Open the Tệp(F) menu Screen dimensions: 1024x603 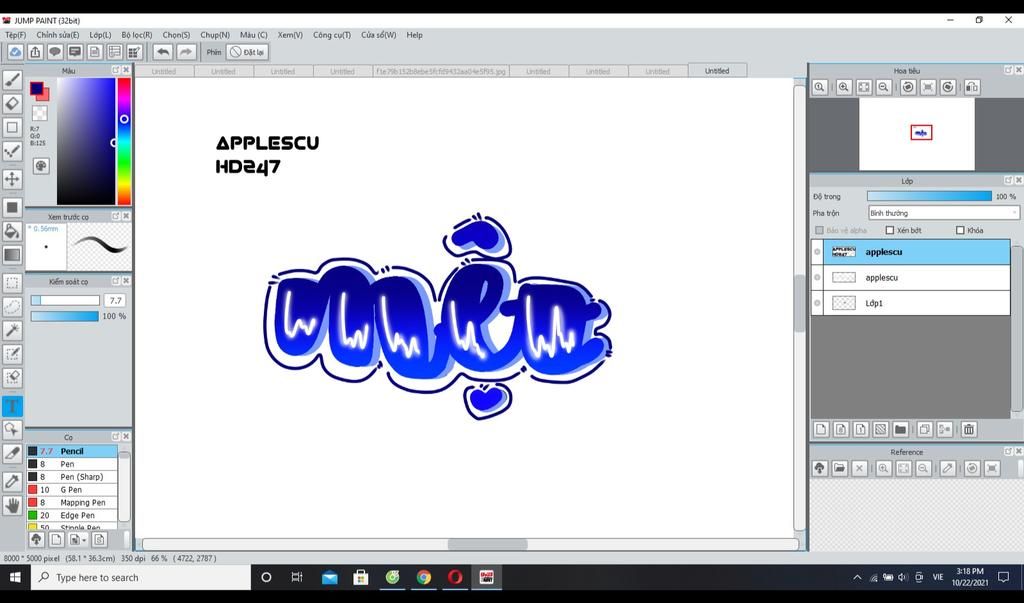16,35
